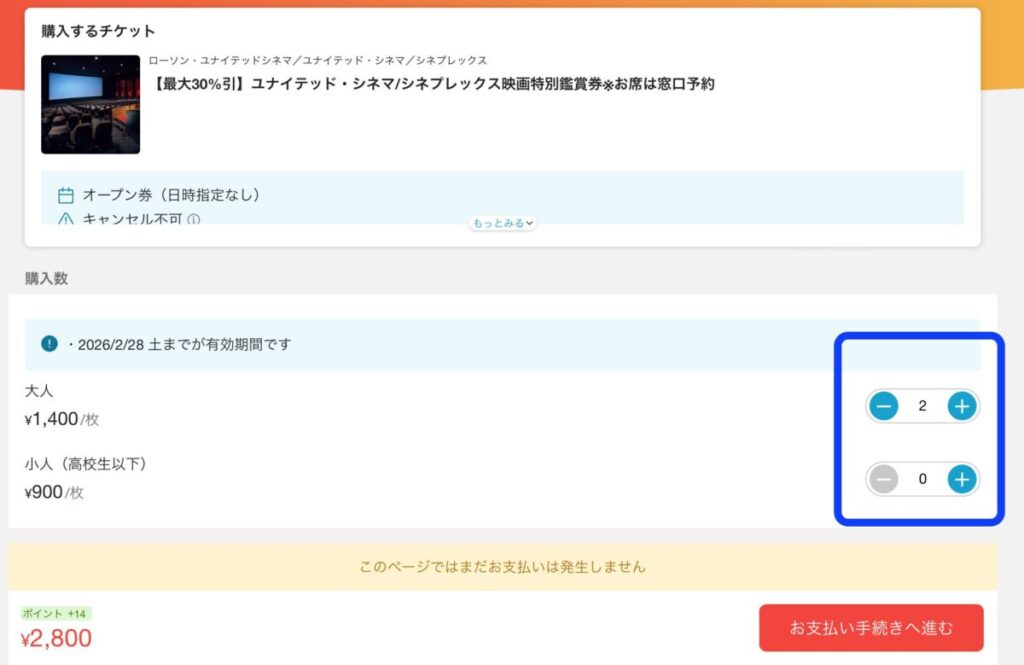Click the ポイント +14 badge
Image resolution: width=1024 pixels, height=665 pixels.
(x=56, y=613)
